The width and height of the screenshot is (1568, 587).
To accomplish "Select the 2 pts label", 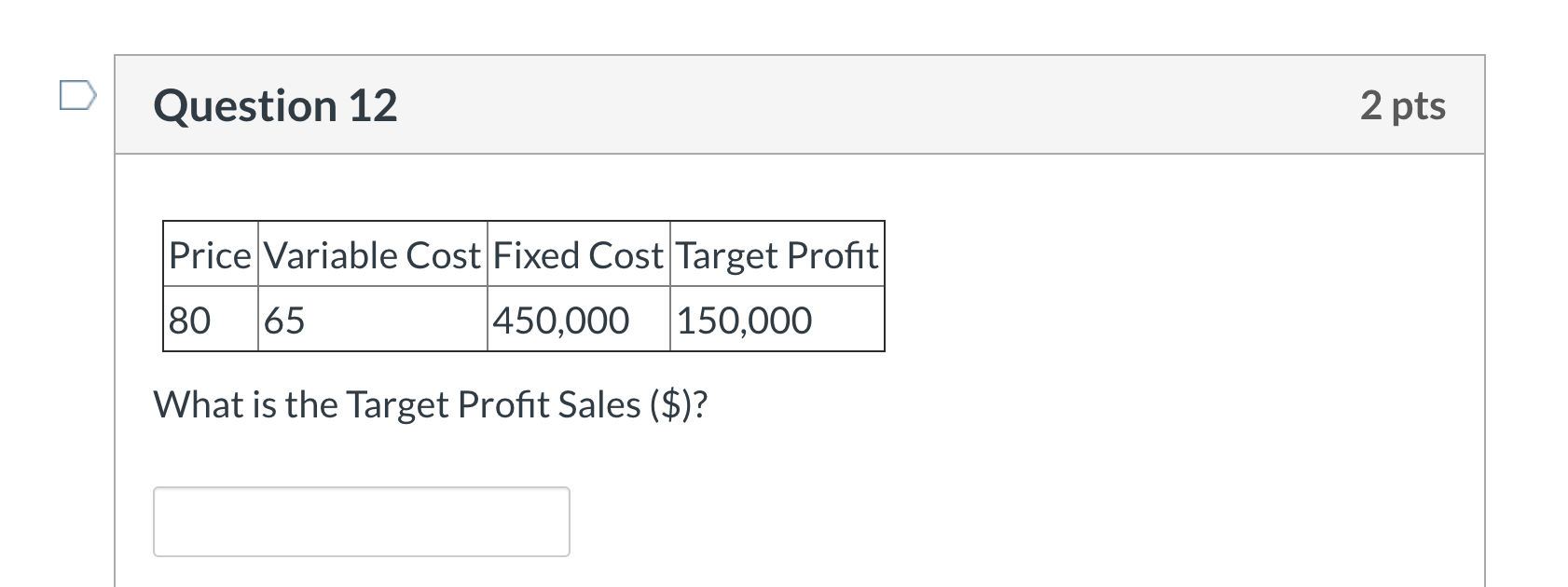I will click(x=1403, y=105).
